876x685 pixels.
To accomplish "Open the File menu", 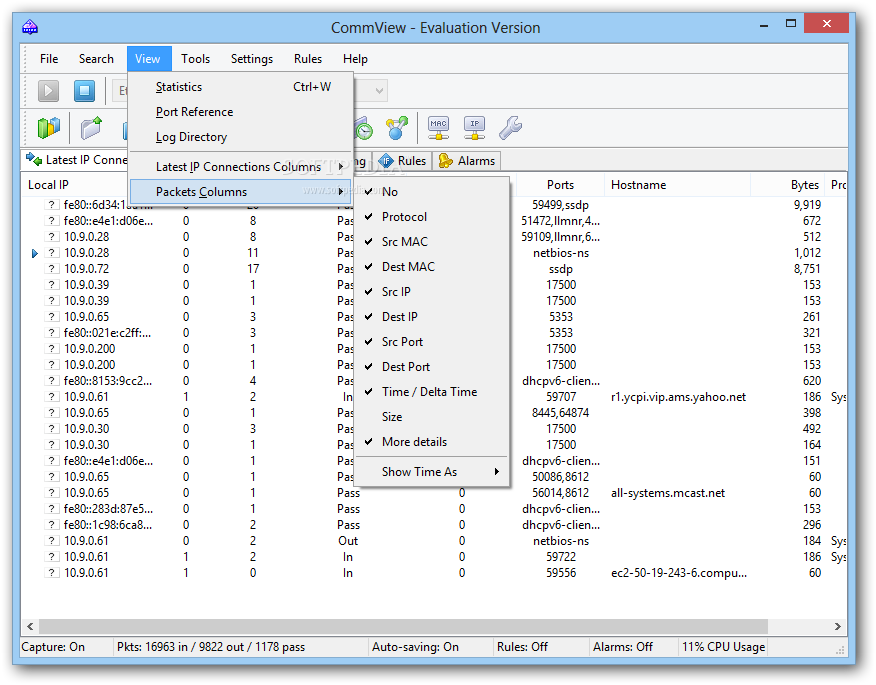I will tap(49, 59).
